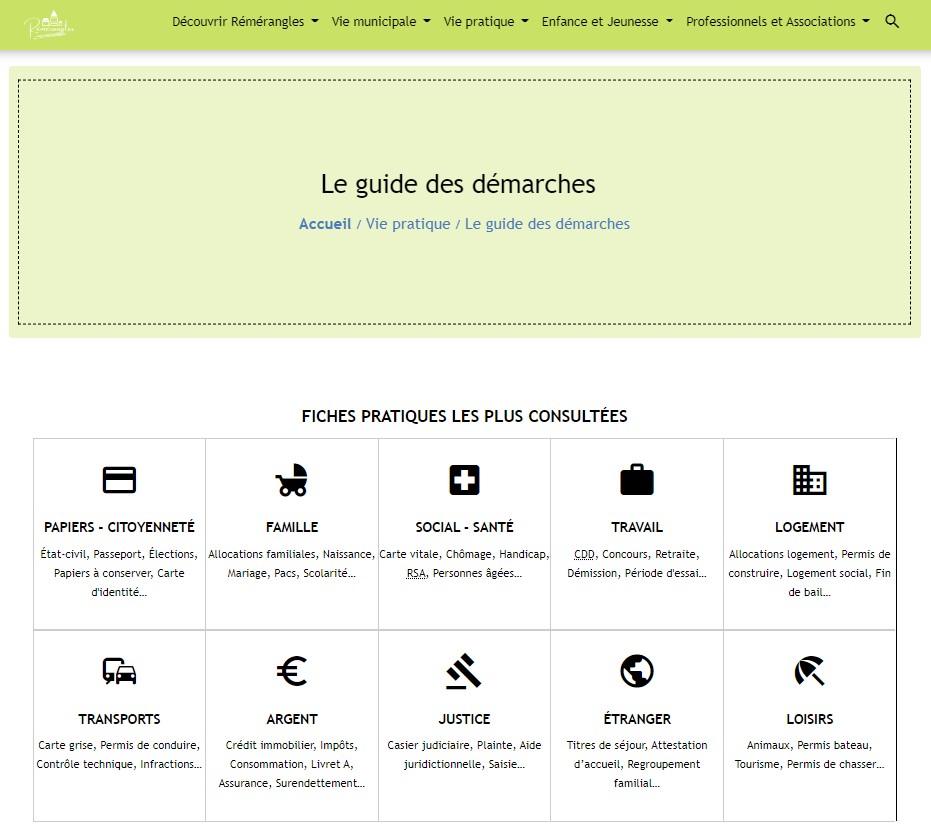Open the building Logement icon
Image resolution: width=931 pixels, height=832 pixels.
point(809,480)
